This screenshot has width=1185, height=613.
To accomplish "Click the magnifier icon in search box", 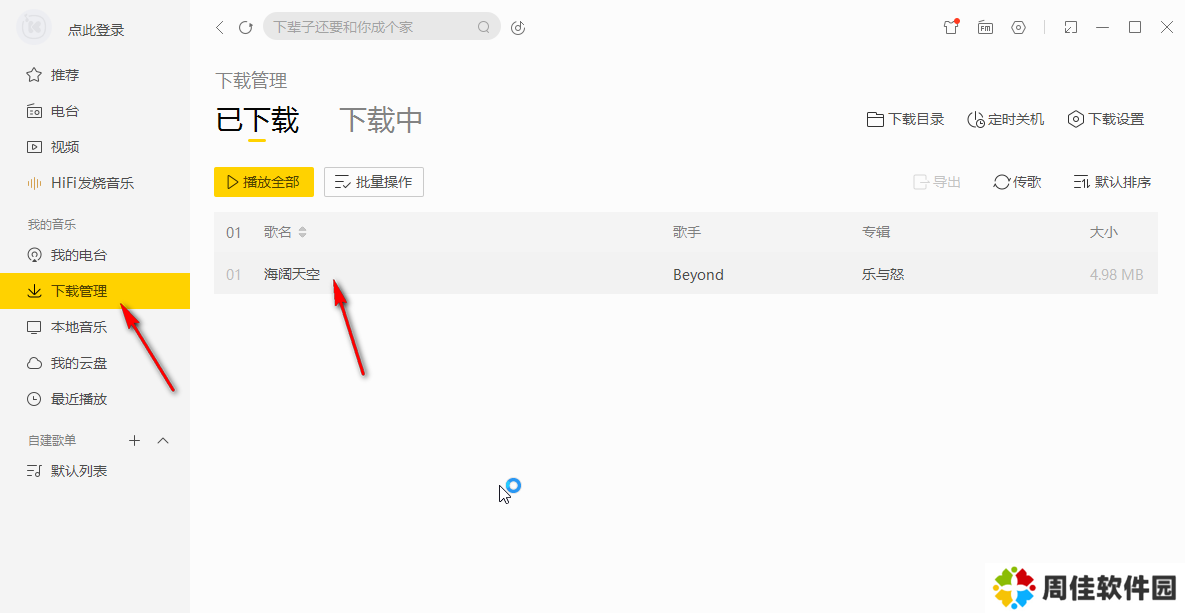I will click(x=484, y=27).
